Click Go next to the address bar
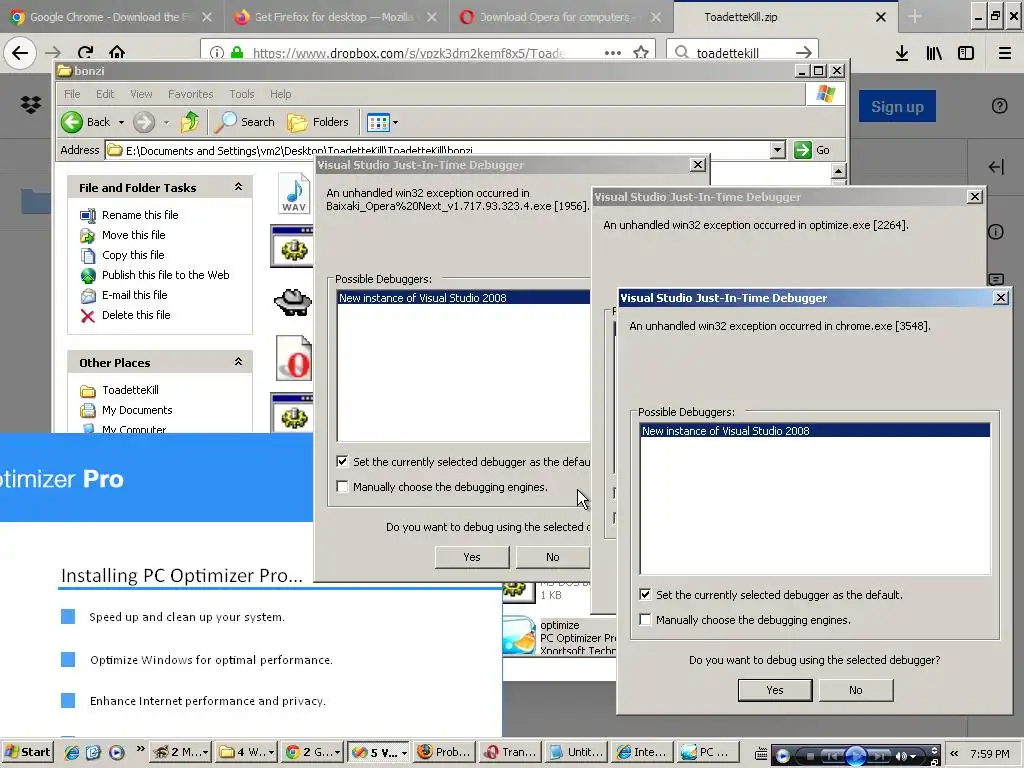This screenshot has width=1024, height=768. [x=812, y=150]
